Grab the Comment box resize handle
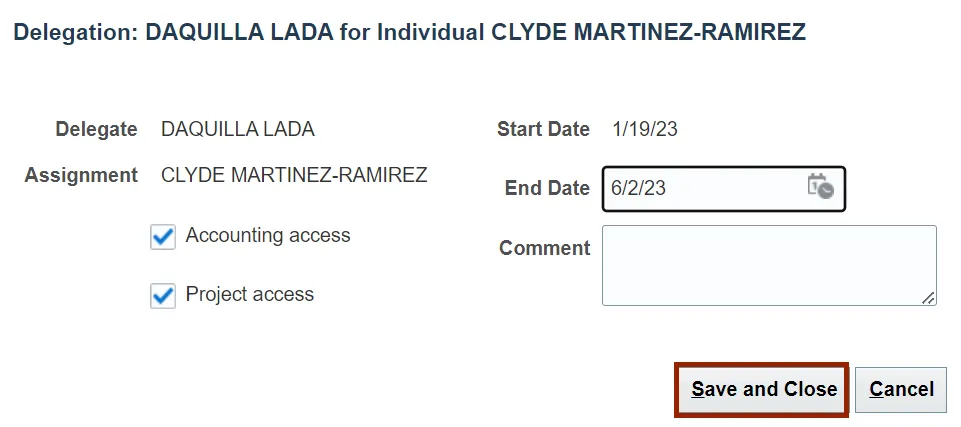961x427 pixels. pos(929,297)
